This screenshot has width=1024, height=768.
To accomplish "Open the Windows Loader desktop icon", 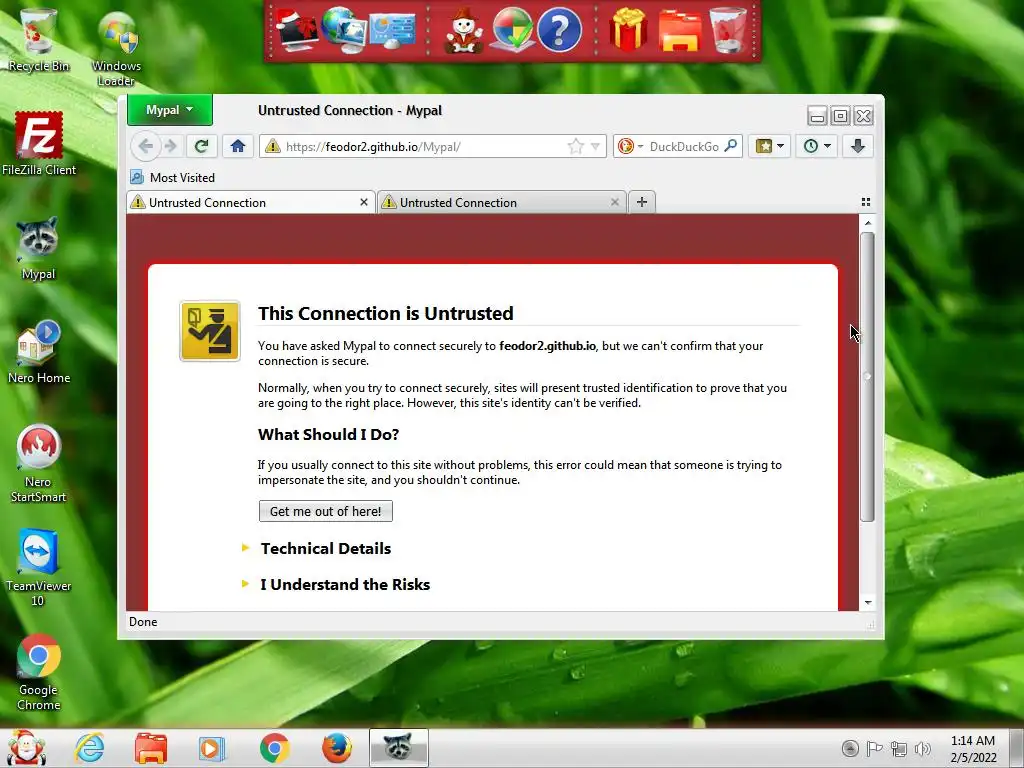I will [116, 48].
